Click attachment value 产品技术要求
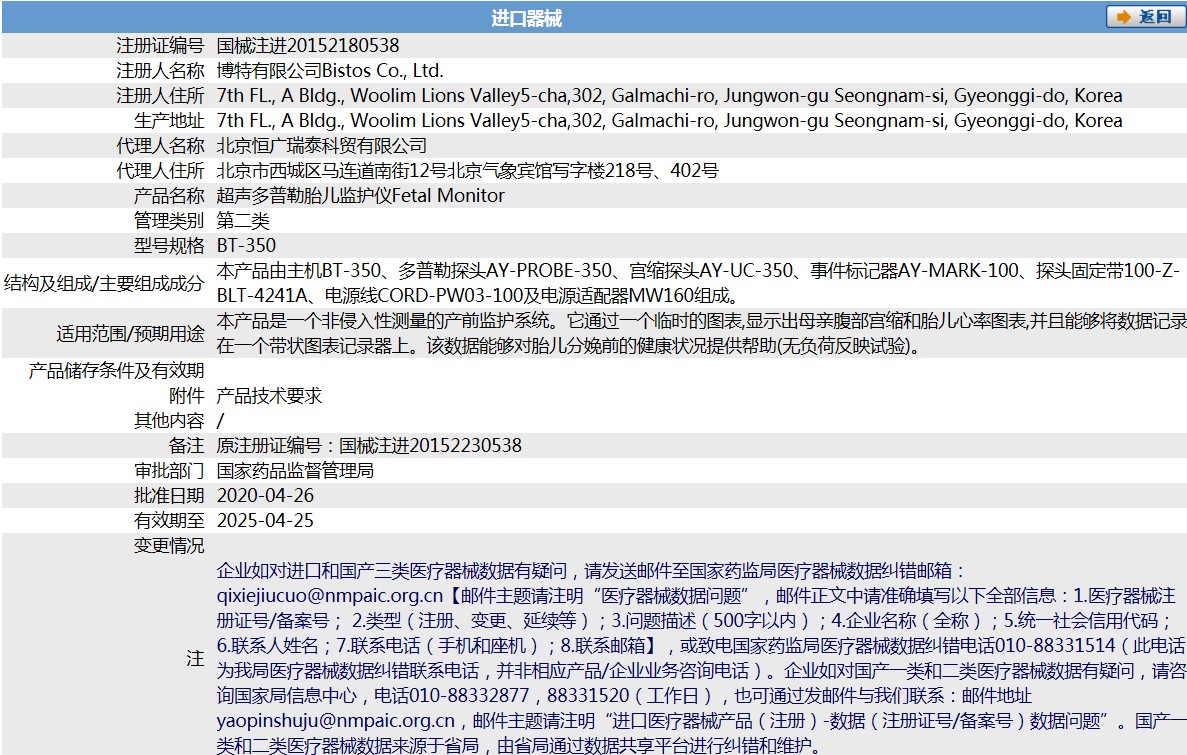 coord(269,395)
